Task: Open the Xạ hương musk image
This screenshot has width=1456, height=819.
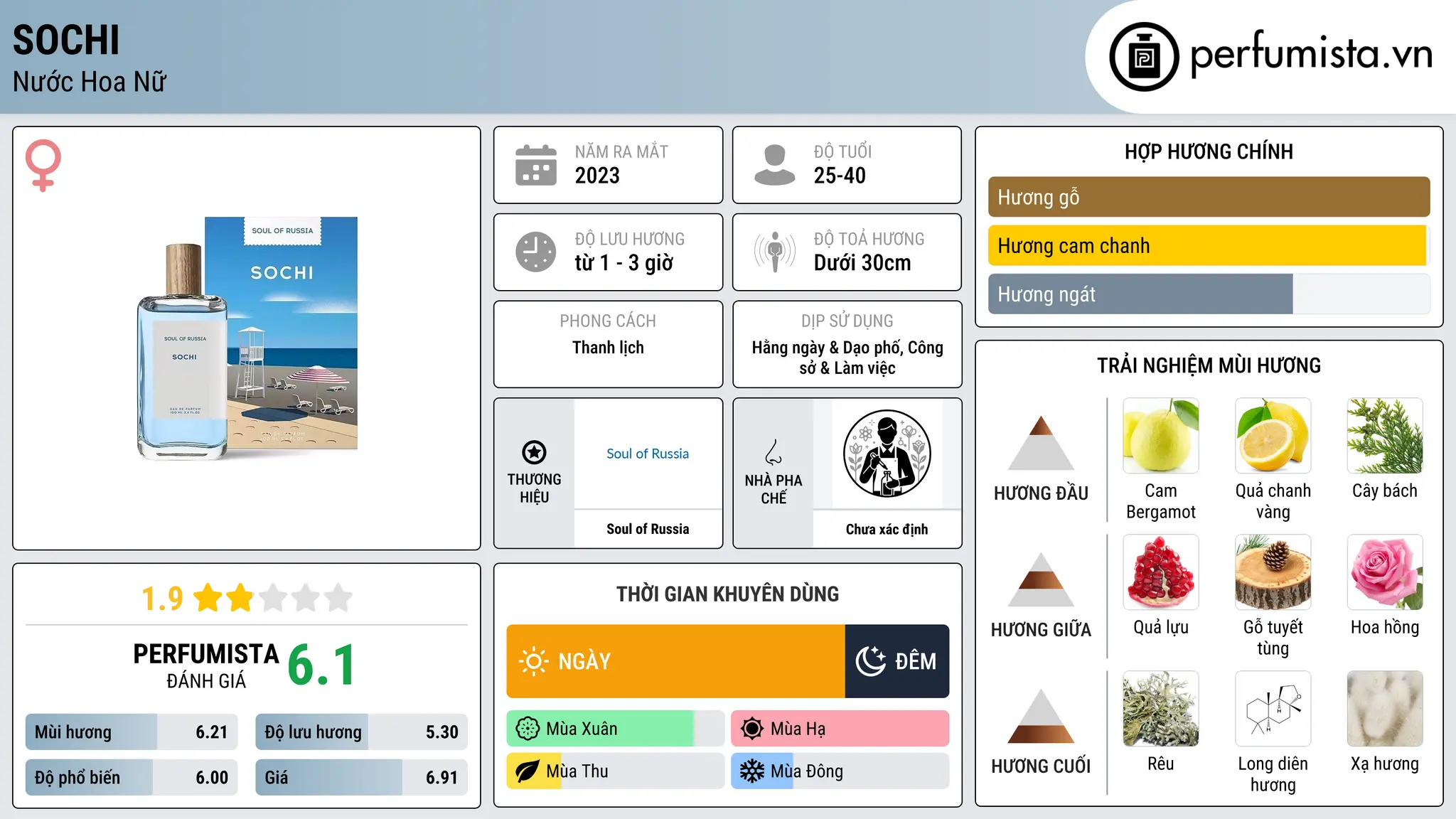Action: (1385, 709)
